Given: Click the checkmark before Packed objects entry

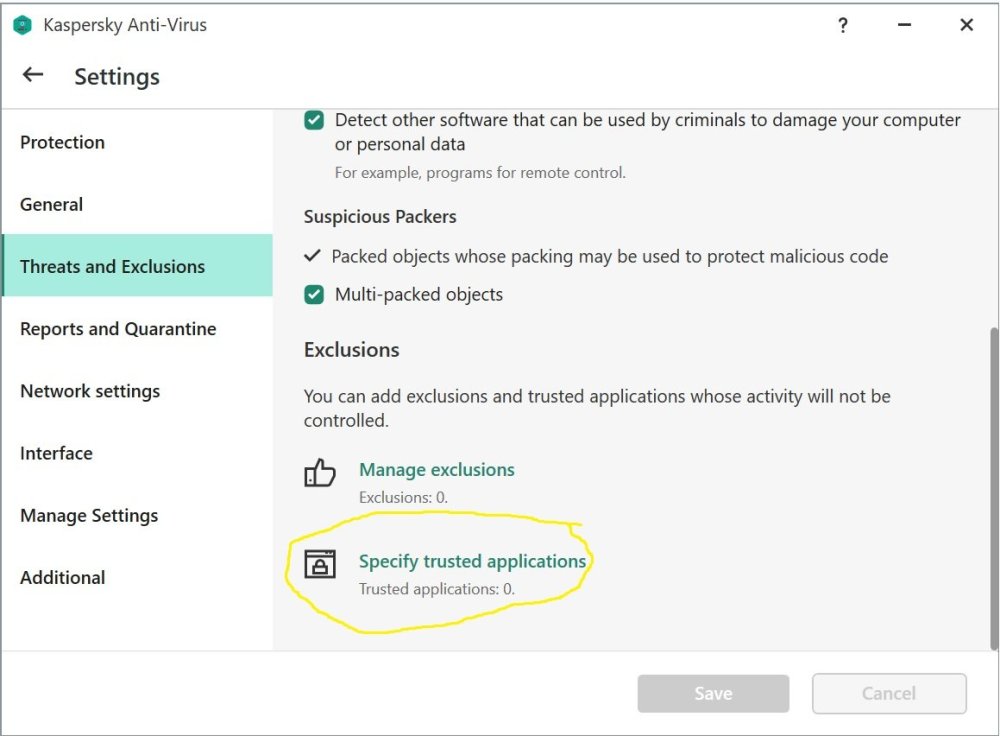Looking at the screenshot, I should [x=313, y=256].
